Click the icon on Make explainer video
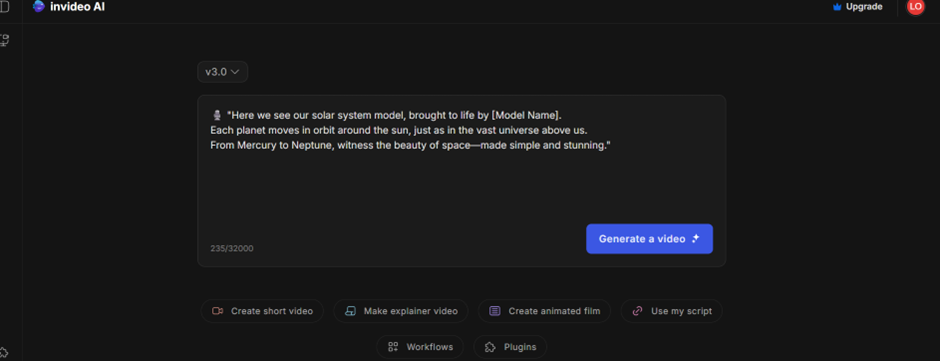Image resolution: width=940 pixels, height=361 pixels. point(350,311)
